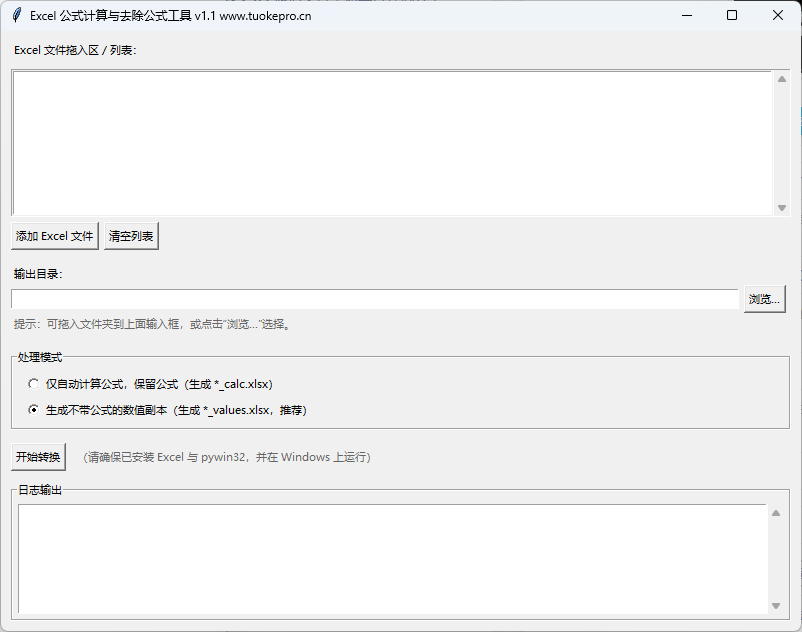Click inside the Excel file drop list area
The width and height of the screenshot is (802, 632).
coord(392,143)
